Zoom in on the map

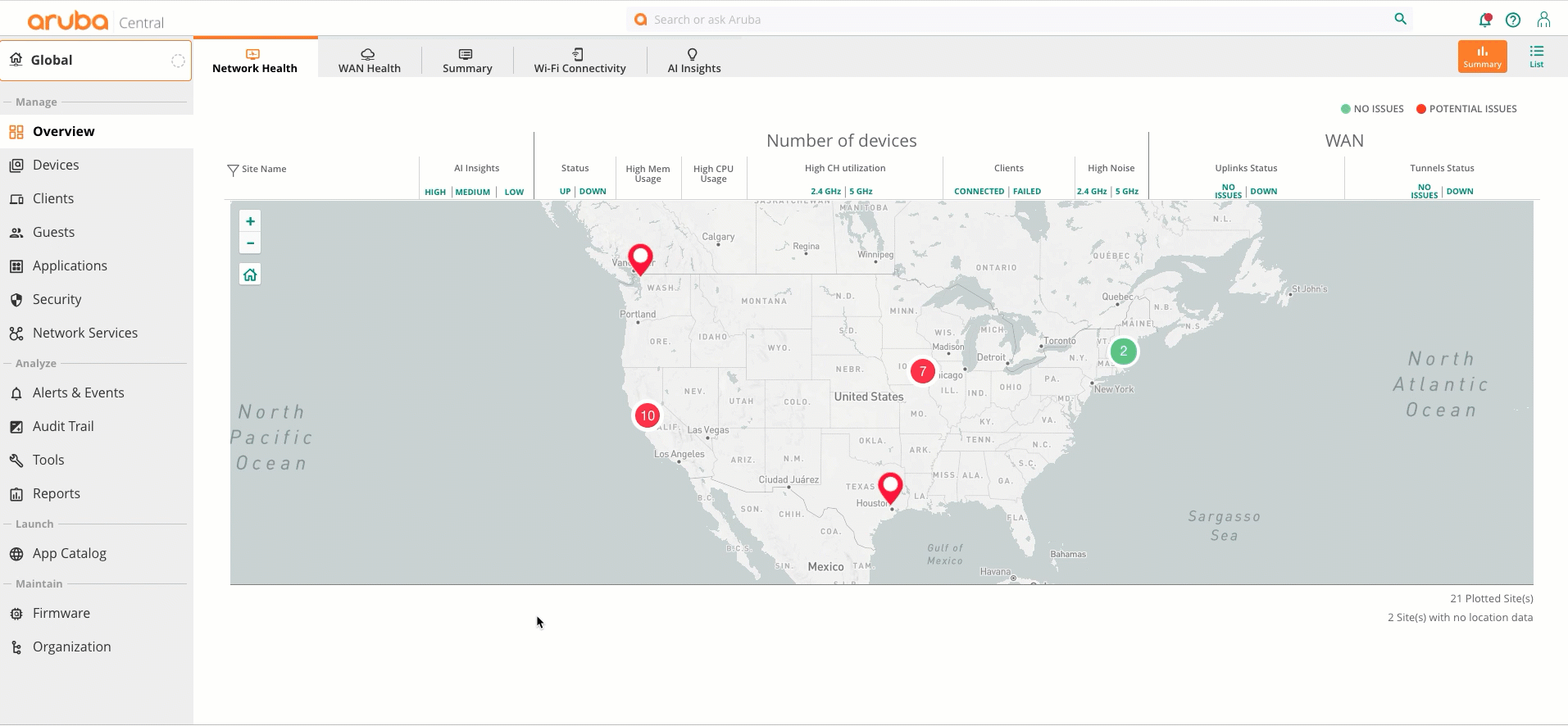(250, 221)
